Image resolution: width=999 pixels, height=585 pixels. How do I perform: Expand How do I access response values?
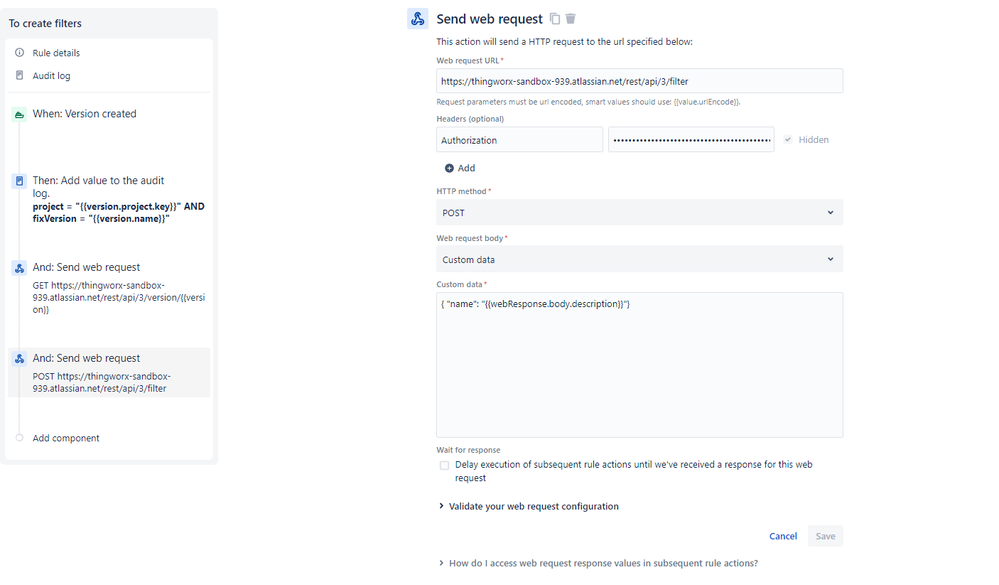click(598, 563)
